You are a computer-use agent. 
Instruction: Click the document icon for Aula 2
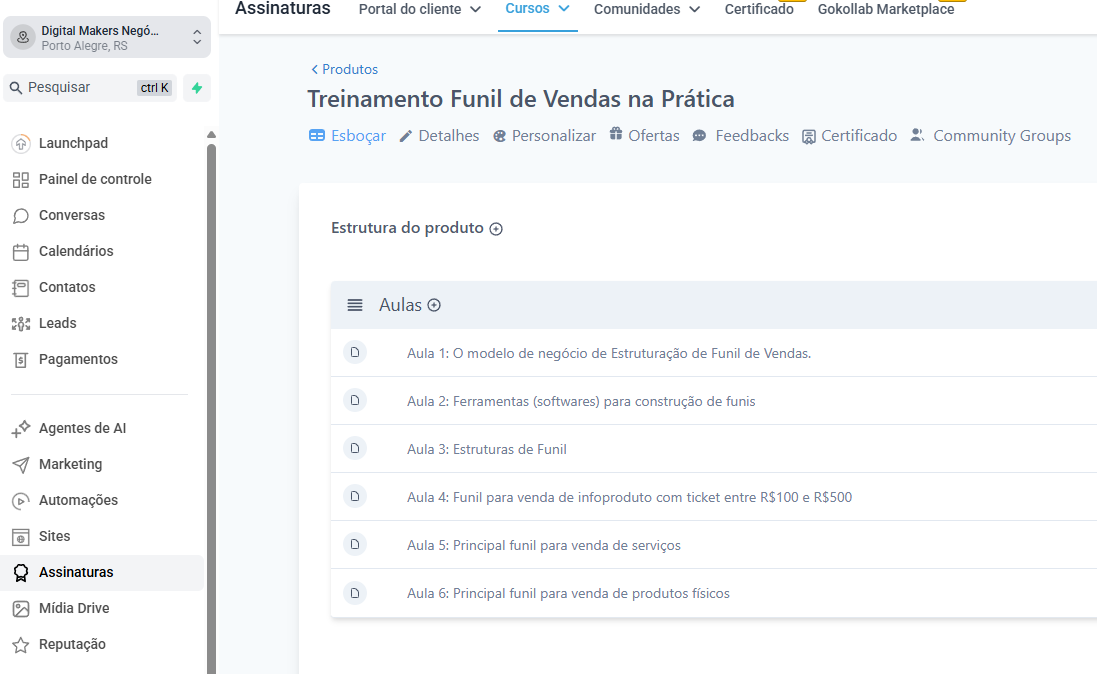tap(355, 400)
